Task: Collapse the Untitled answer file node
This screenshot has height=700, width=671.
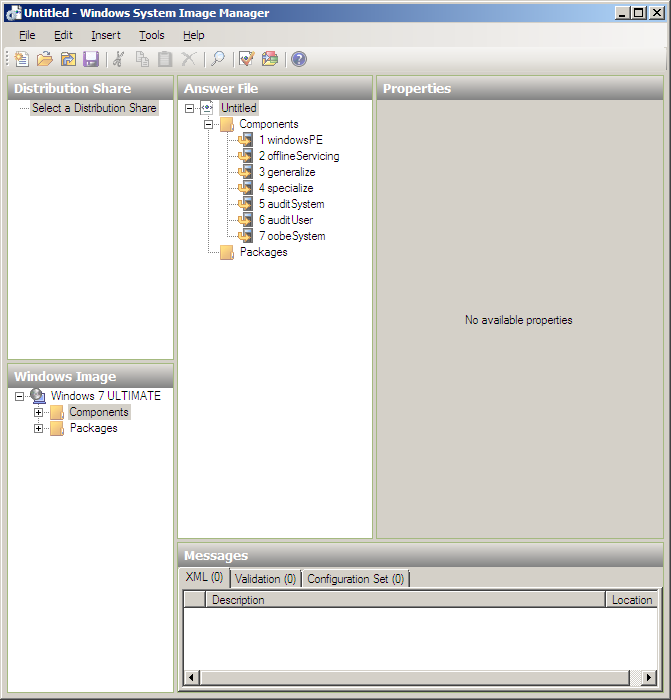Action: tap(190, 108)
